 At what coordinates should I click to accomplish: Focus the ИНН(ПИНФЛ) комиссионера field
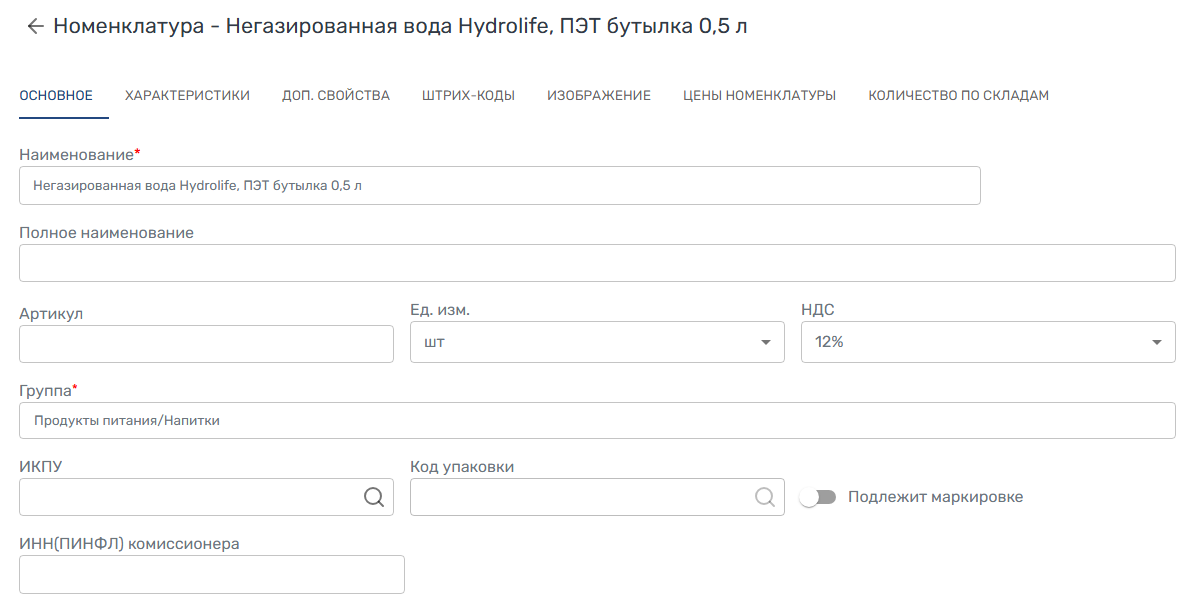[212, 575]
